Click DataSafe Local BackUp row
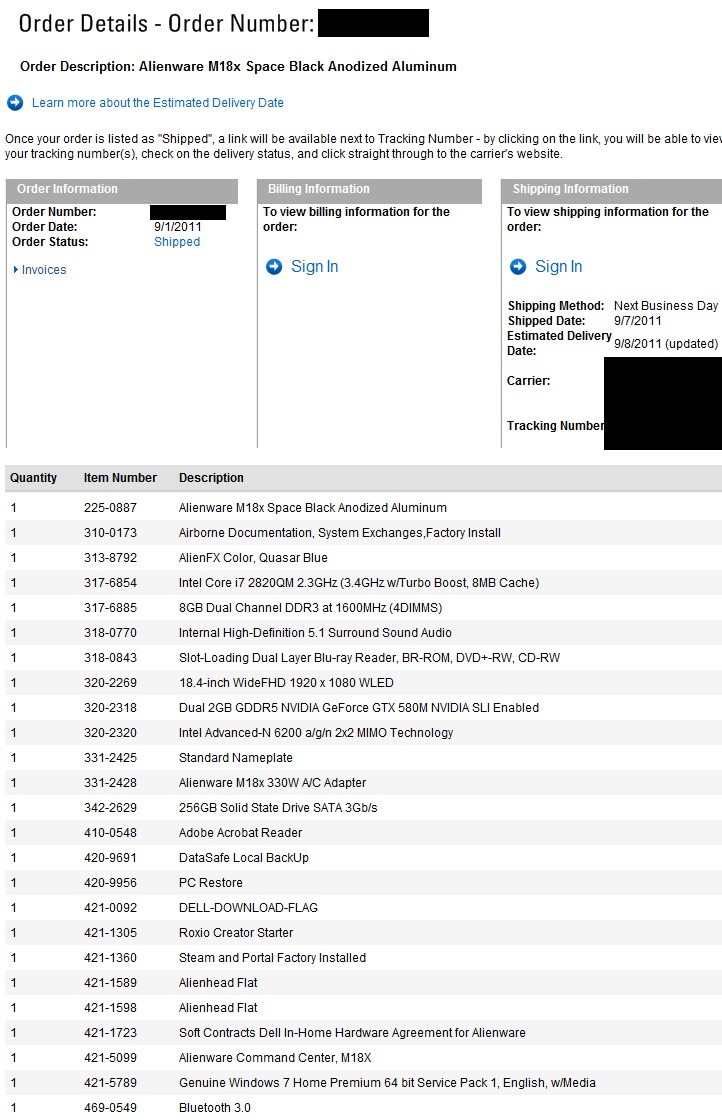 (363, 858)
